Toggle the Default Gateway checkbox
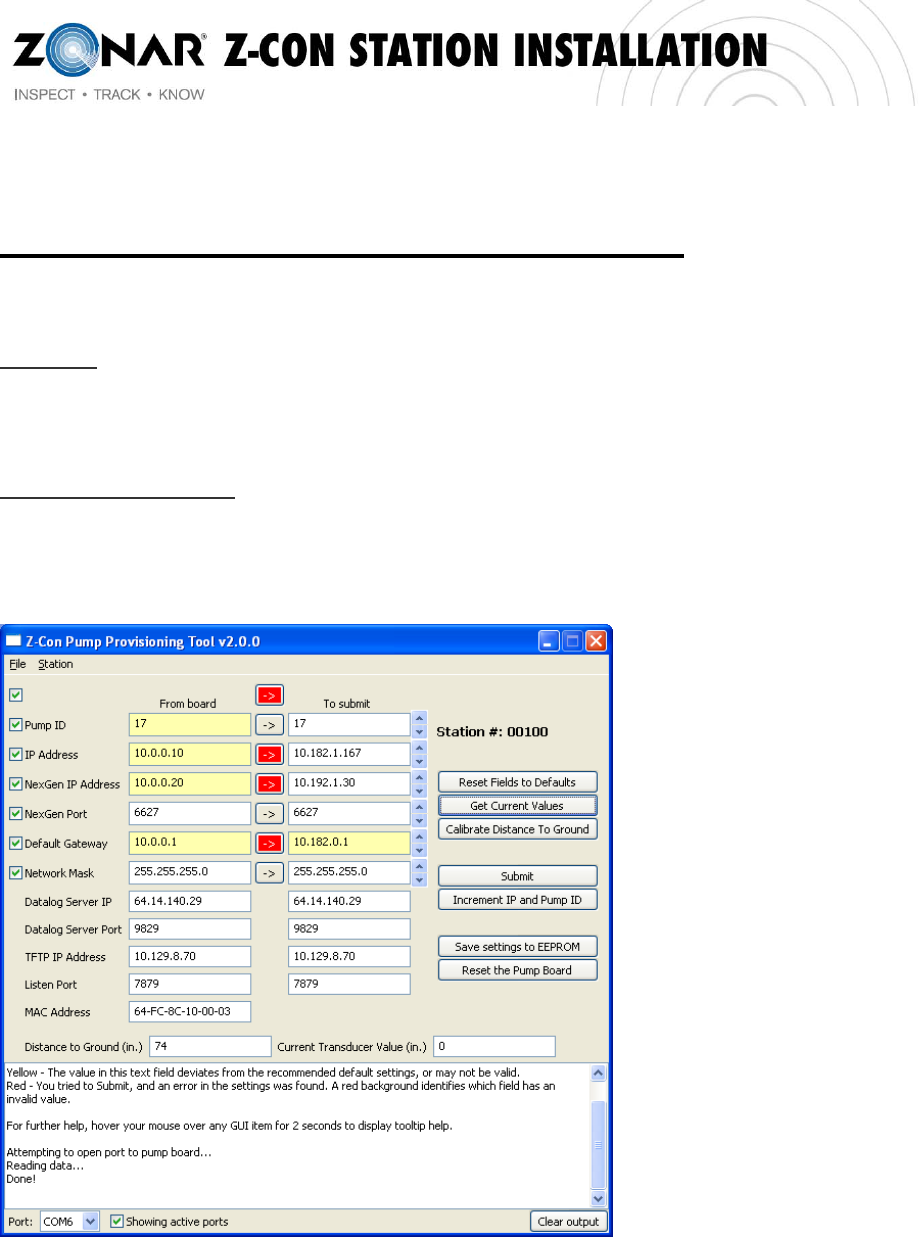 pyautogui.click(x=16, y=843)
